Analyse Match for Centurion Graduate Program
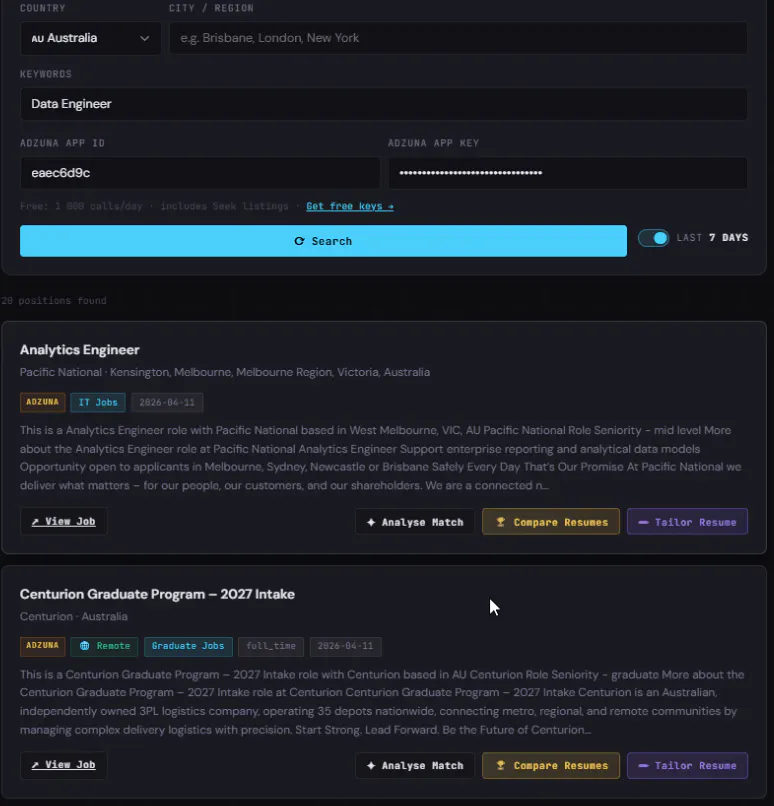This screenshot has height=806, width=774. click(415, 765)
